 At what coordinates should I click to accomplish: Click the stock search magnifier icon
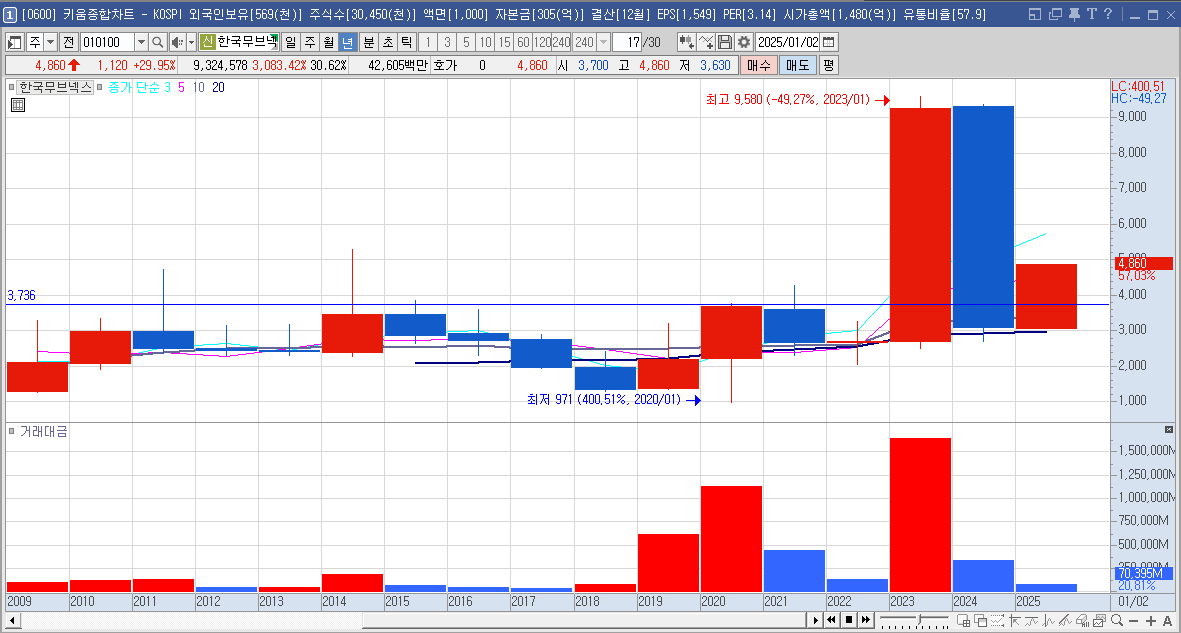tap(157, 42)
